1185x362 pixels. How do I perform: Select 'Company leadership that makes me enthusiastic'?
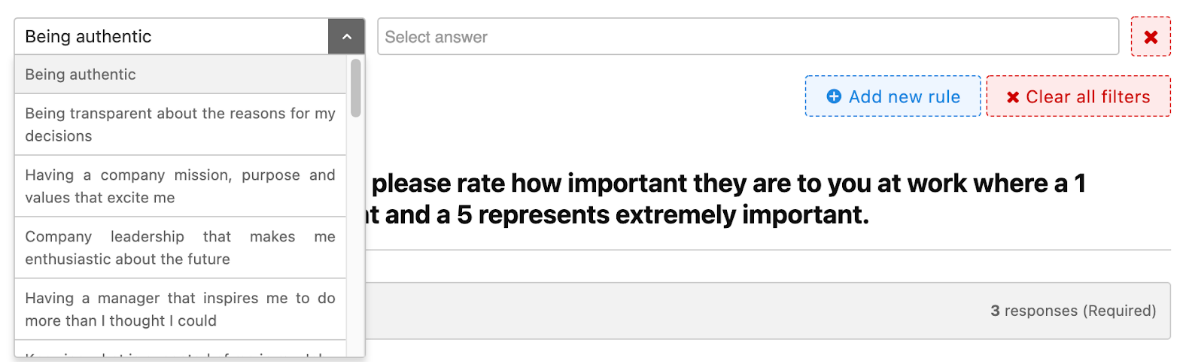tap(180, 248)
